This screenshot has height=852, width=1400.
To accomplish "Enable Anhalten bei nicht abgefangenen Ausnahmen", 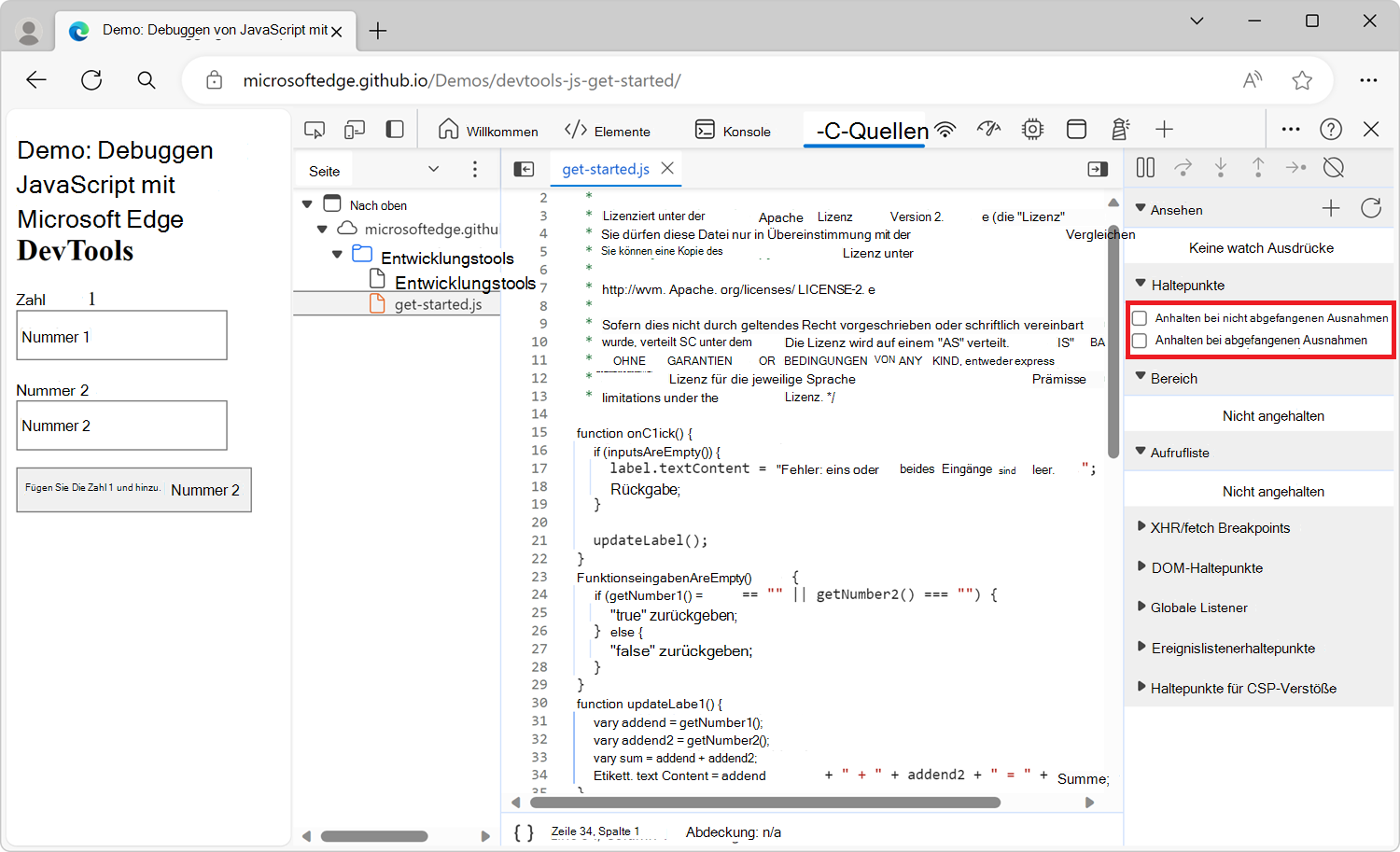I will point(1140,318).
